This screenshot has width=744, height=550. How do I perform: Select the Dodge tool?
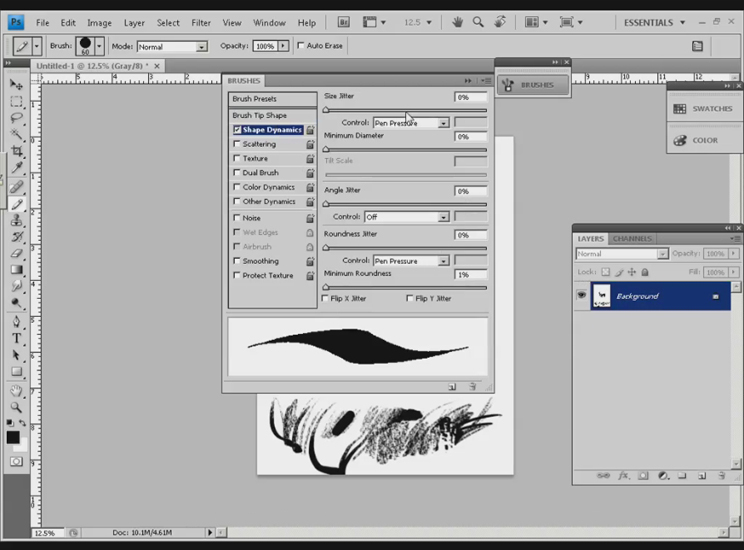(16, 303)
